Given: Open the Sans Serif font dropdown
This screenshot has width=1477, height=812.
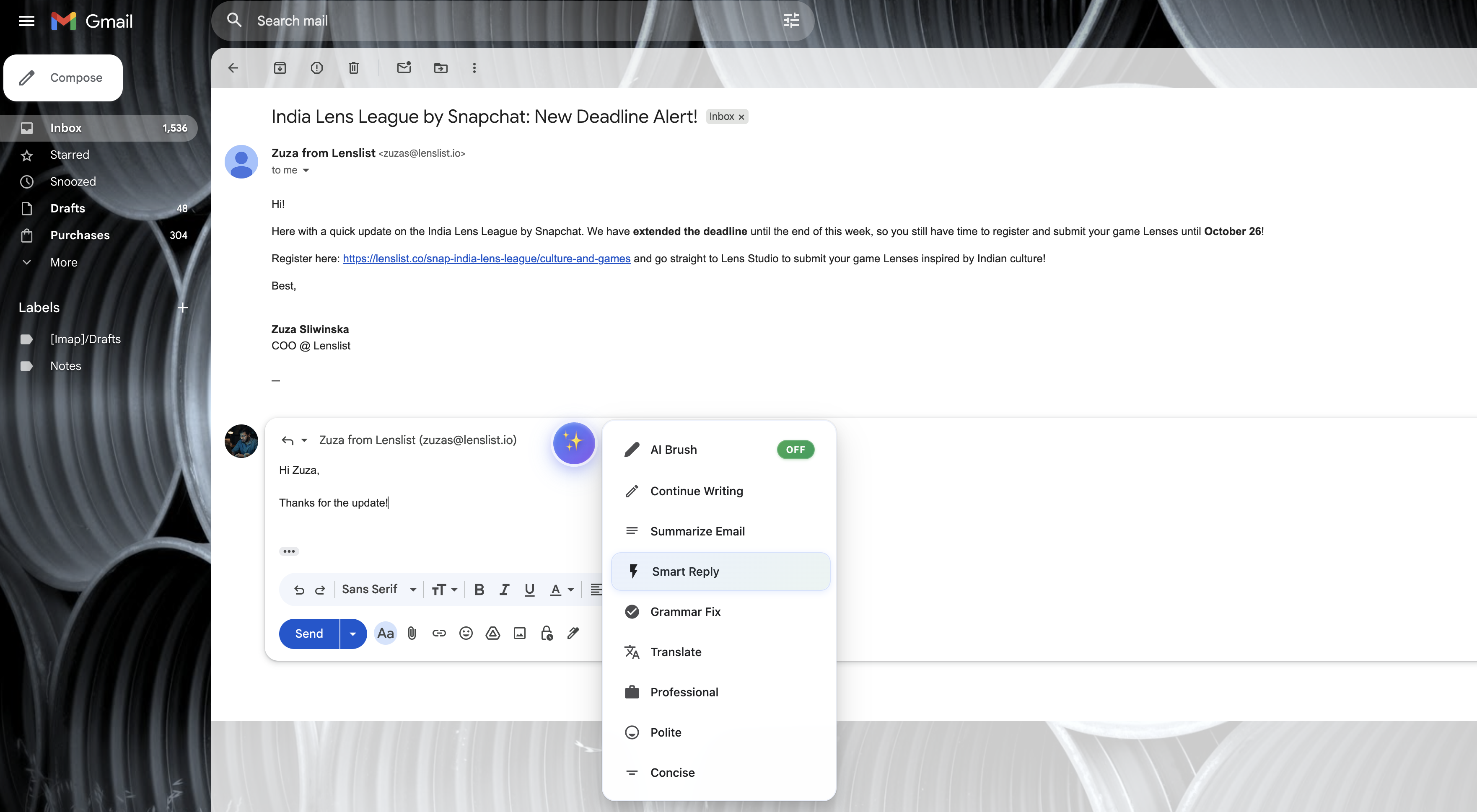Looking at the screenshot, I should click(378, 590).
